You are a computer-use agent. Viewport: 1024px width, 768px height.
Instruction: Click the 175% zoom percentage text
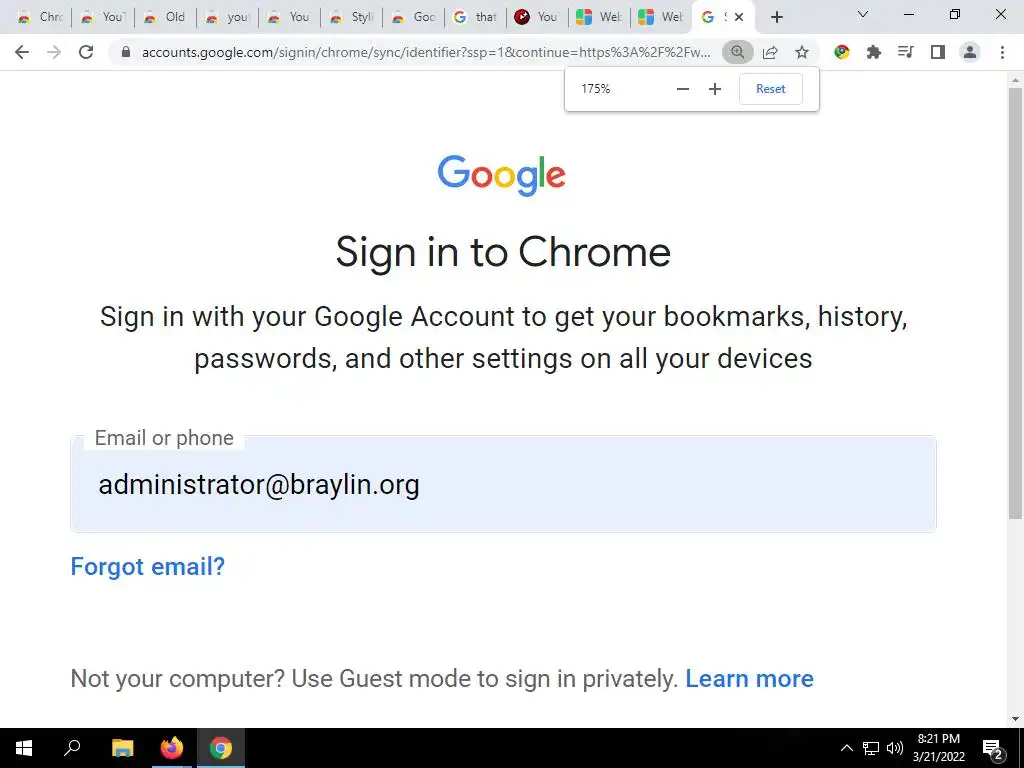pos(596,89)
